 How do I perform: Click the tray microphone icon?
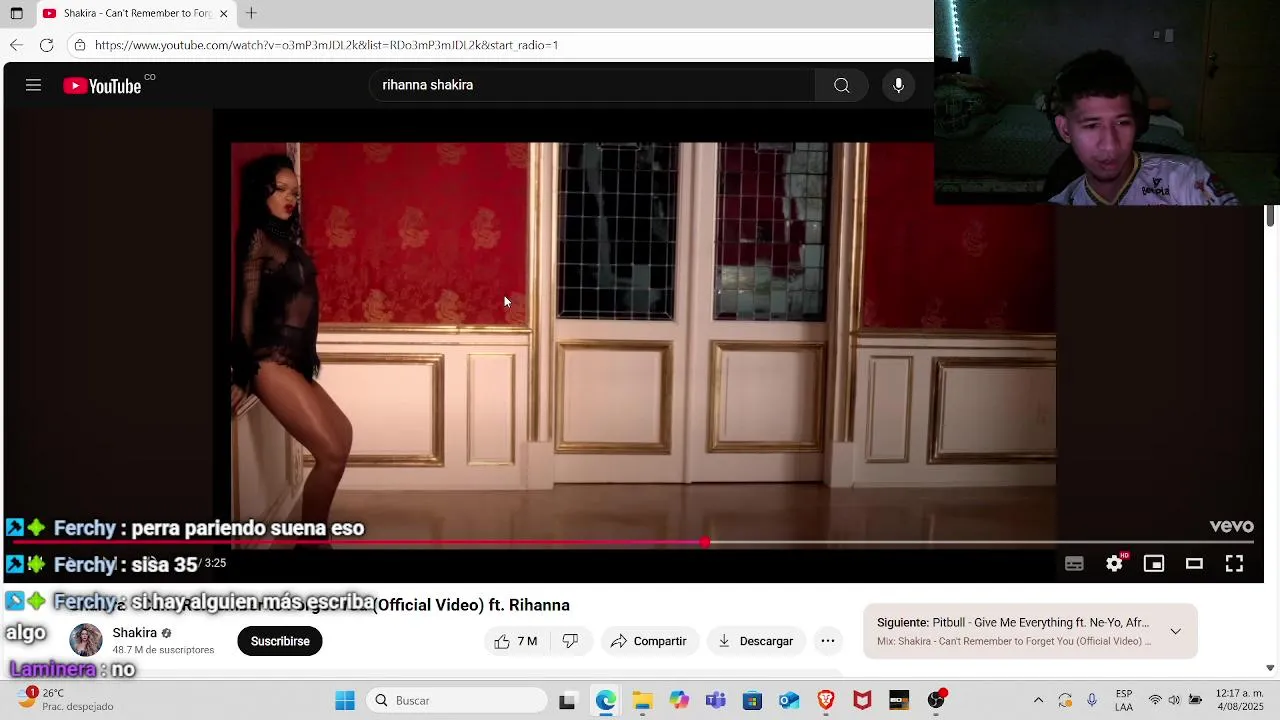[x=1092, y=701]
